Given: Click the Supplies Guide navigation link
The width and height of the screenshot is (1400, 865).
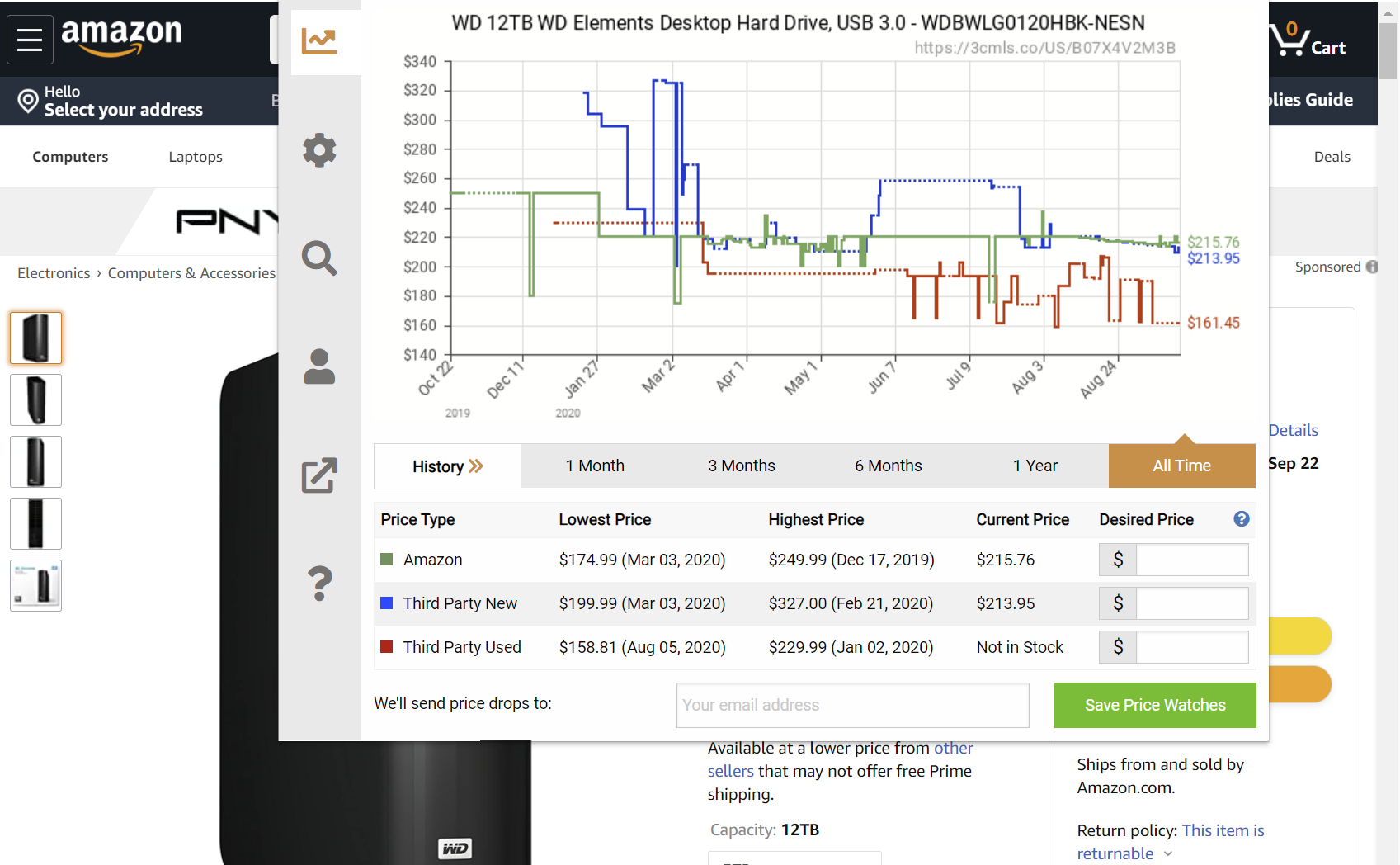Looking at the screenshot, I should pos(1310,100).
